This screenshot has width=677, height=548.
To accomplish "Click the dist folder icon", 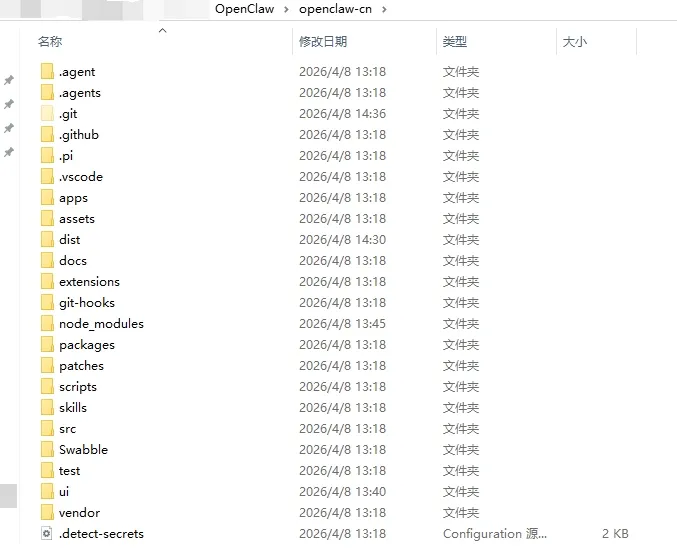I will pyautogui.click(x=47, y=240).
